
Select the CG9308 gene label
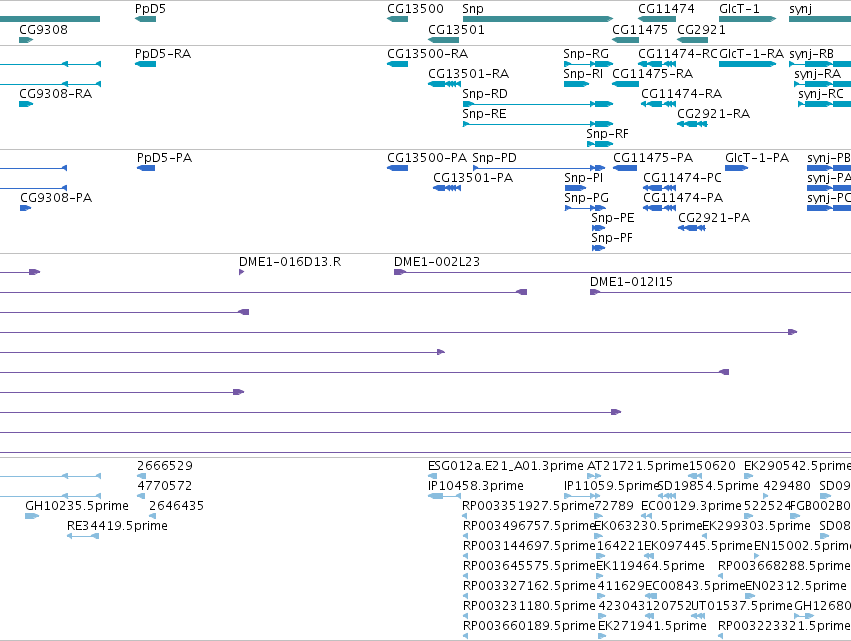[x=43, y=29]
